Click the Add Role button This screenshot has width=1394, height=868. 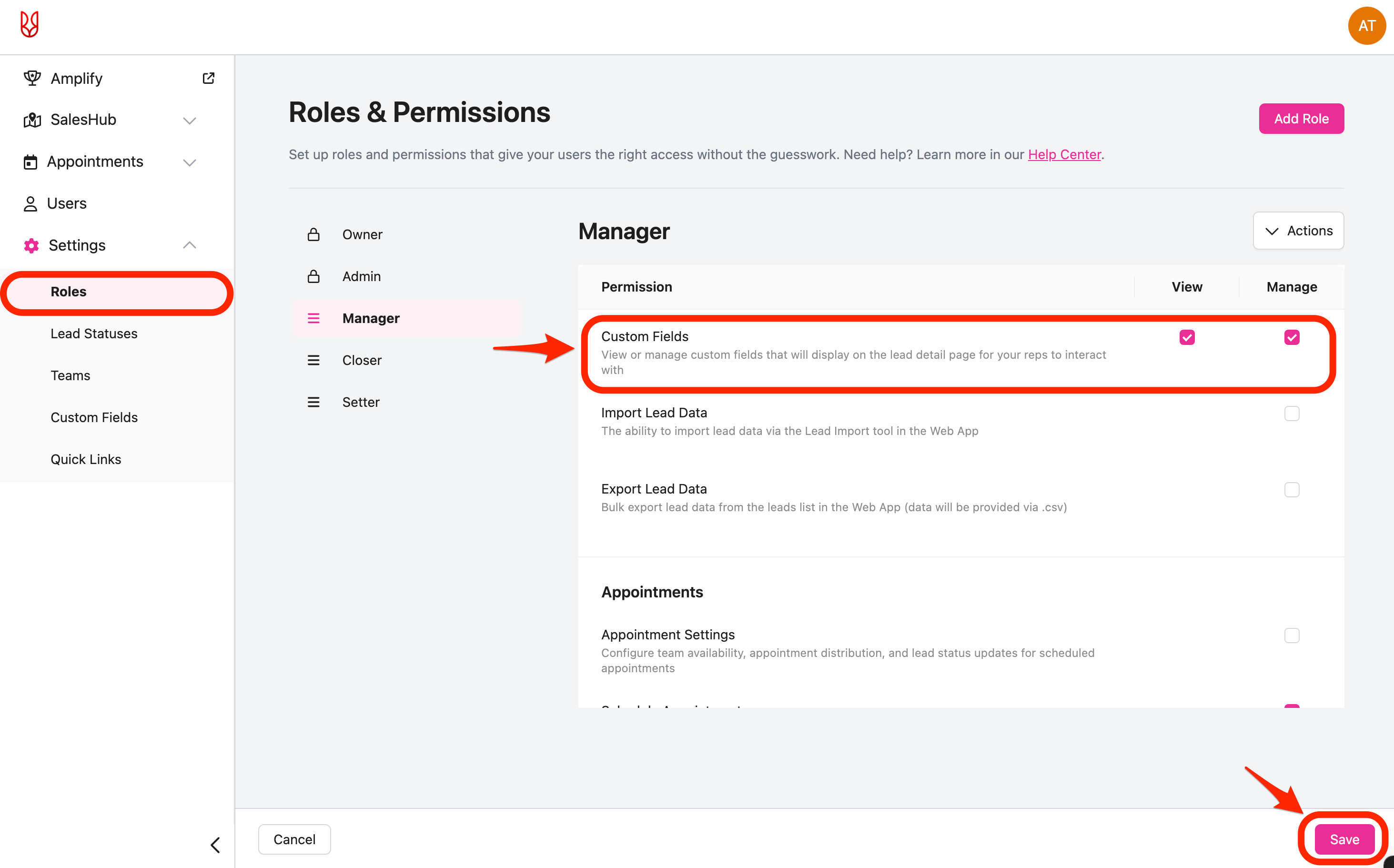click(1301, 119)
